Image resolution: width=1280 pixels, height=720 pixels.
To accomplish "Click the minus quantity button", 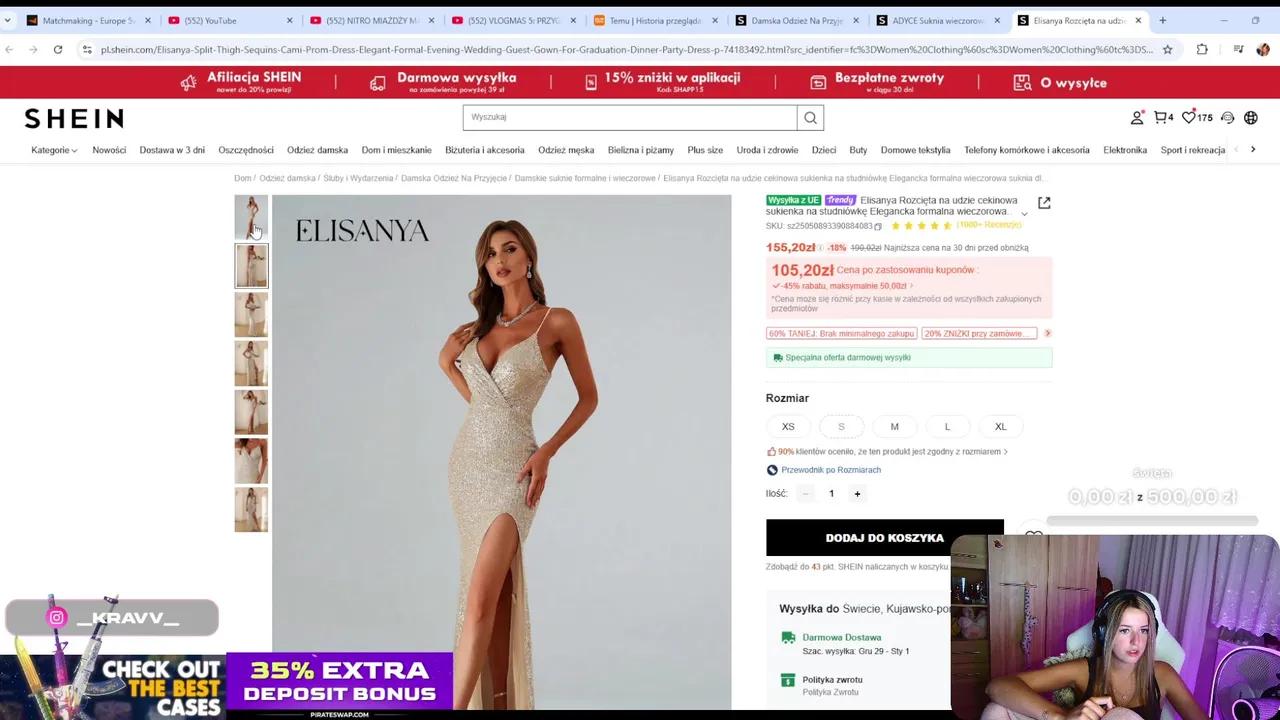I will tap(805, 494).
